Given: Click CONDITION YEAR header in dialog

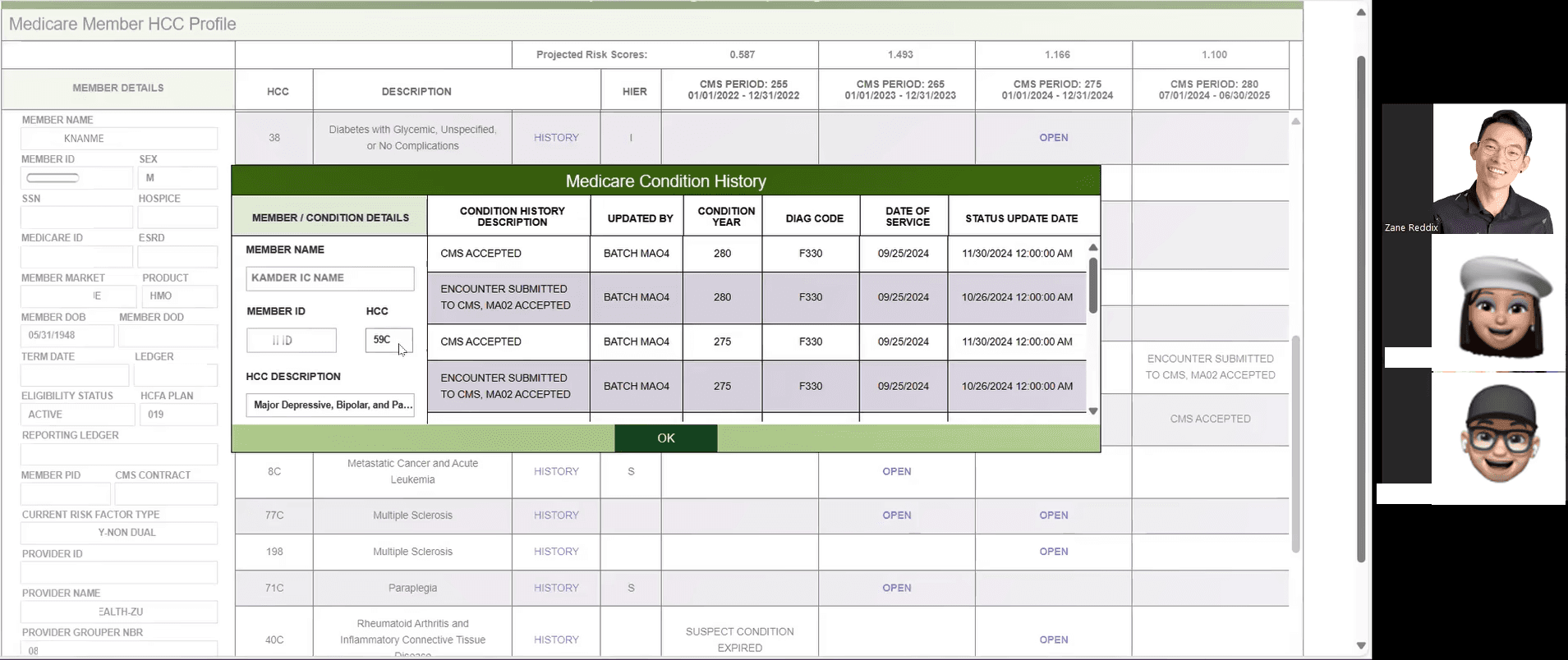Looking at the screenshot, I should (x=726, y=217).
